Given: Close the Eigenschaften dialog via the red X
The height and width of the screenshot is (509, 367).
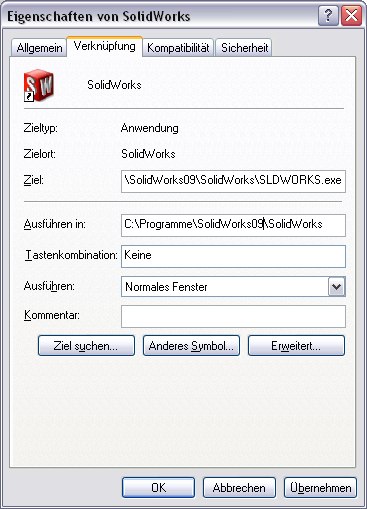Looking at the screenshot, I should 351,15.
